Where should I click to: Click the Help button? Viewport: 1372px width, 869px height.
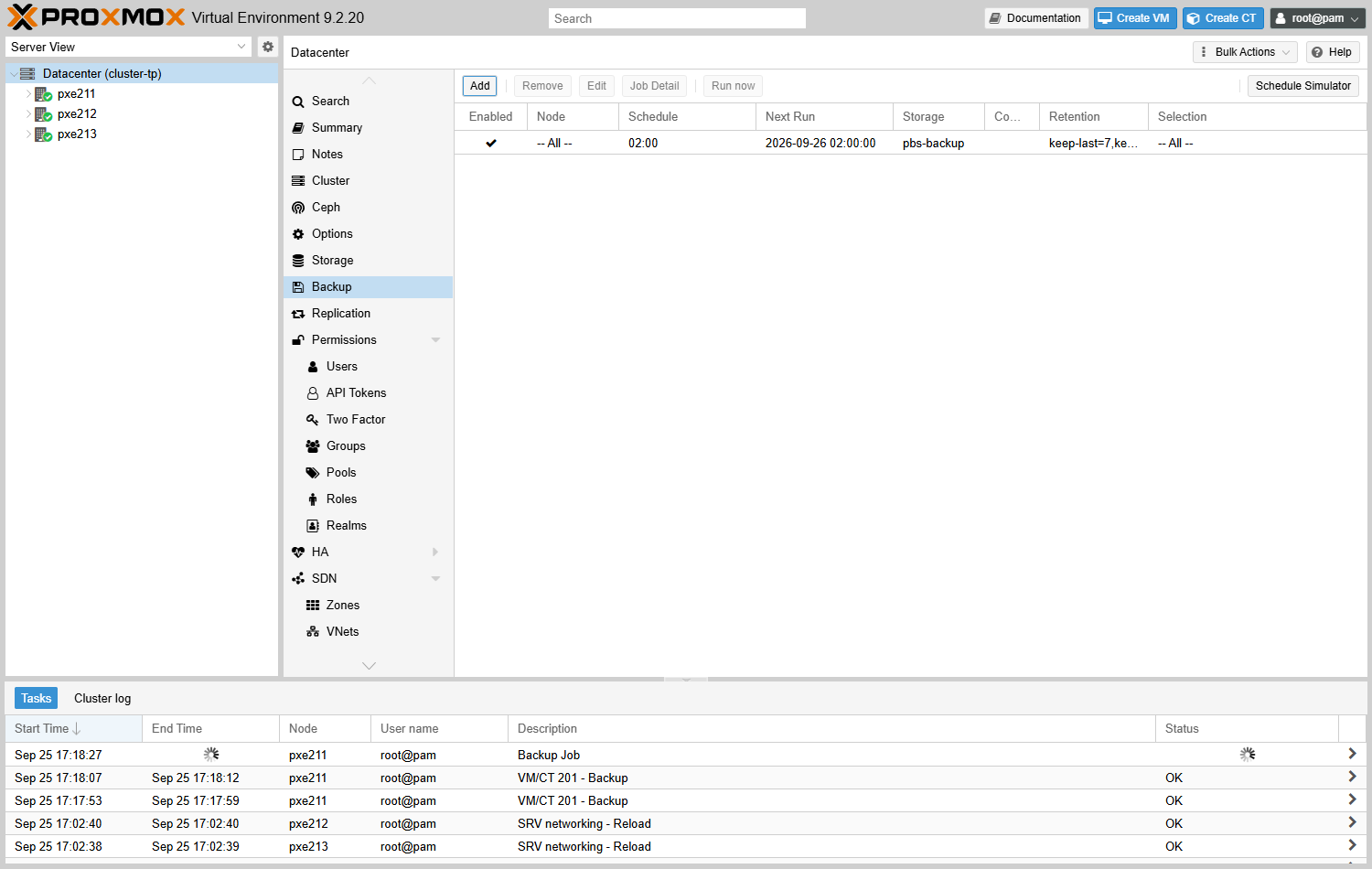1333,52
